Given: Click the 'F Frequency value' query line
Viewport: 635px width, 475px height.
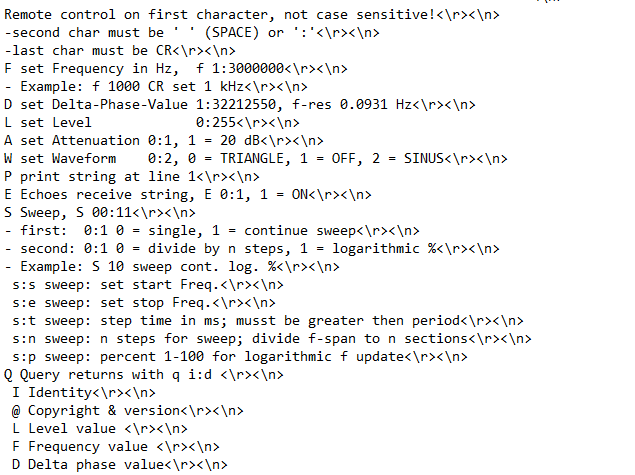Looking at the screenshot, I should (116, 447).
